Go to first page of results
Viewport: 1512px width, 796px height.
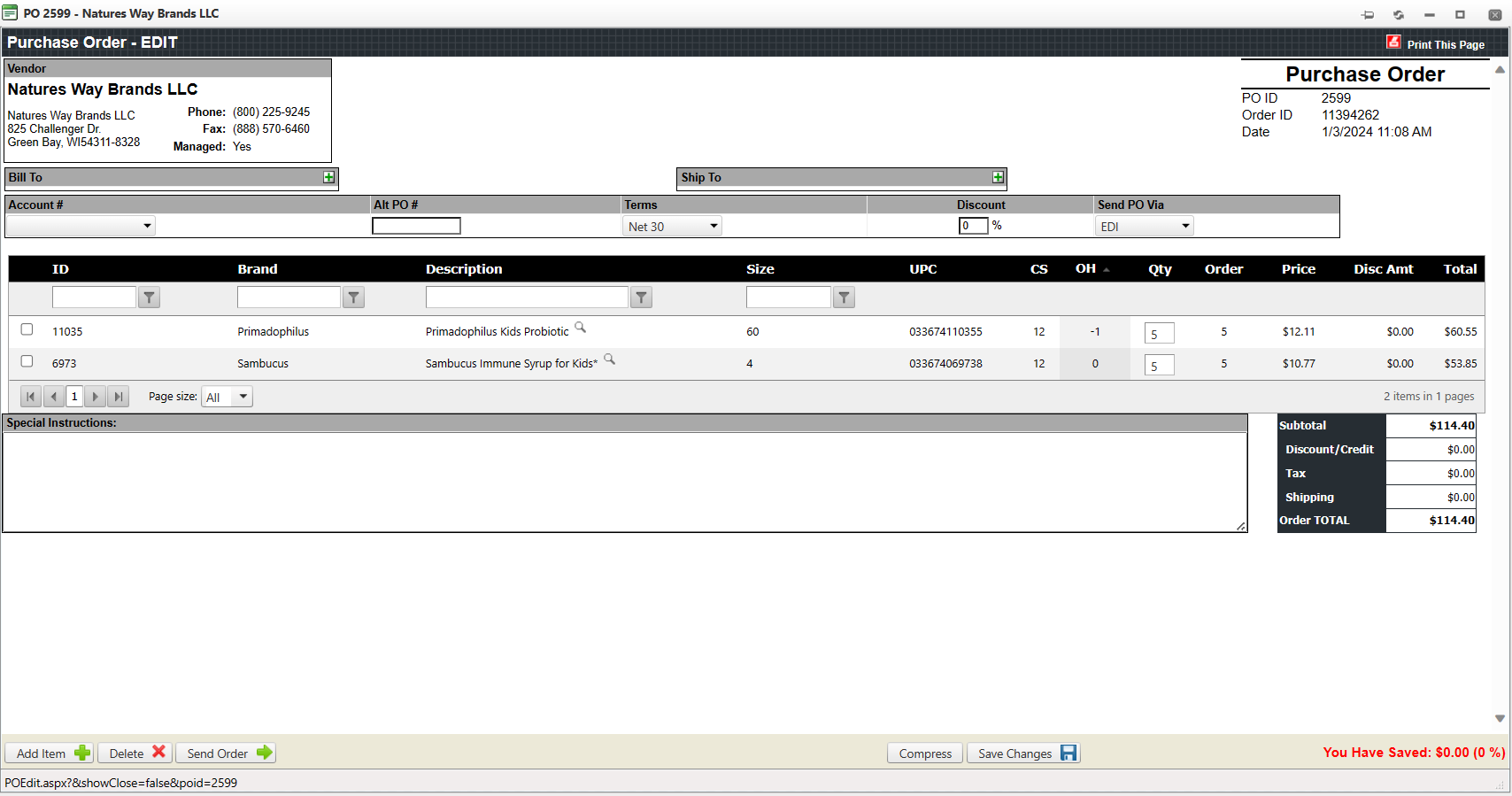(31, 397)
